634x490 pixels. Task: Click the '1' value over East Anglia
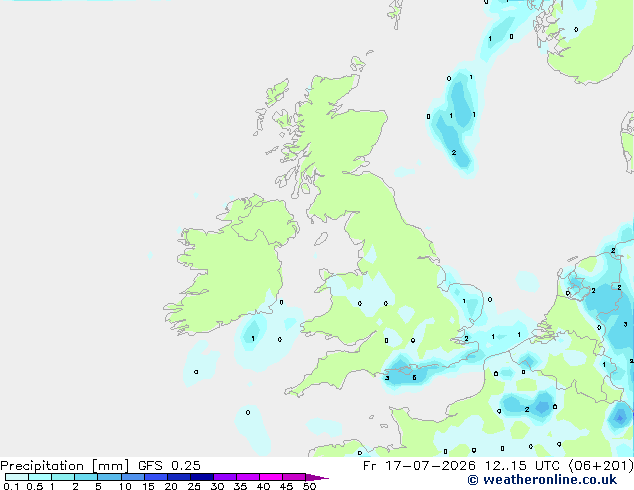coord(464,301)
